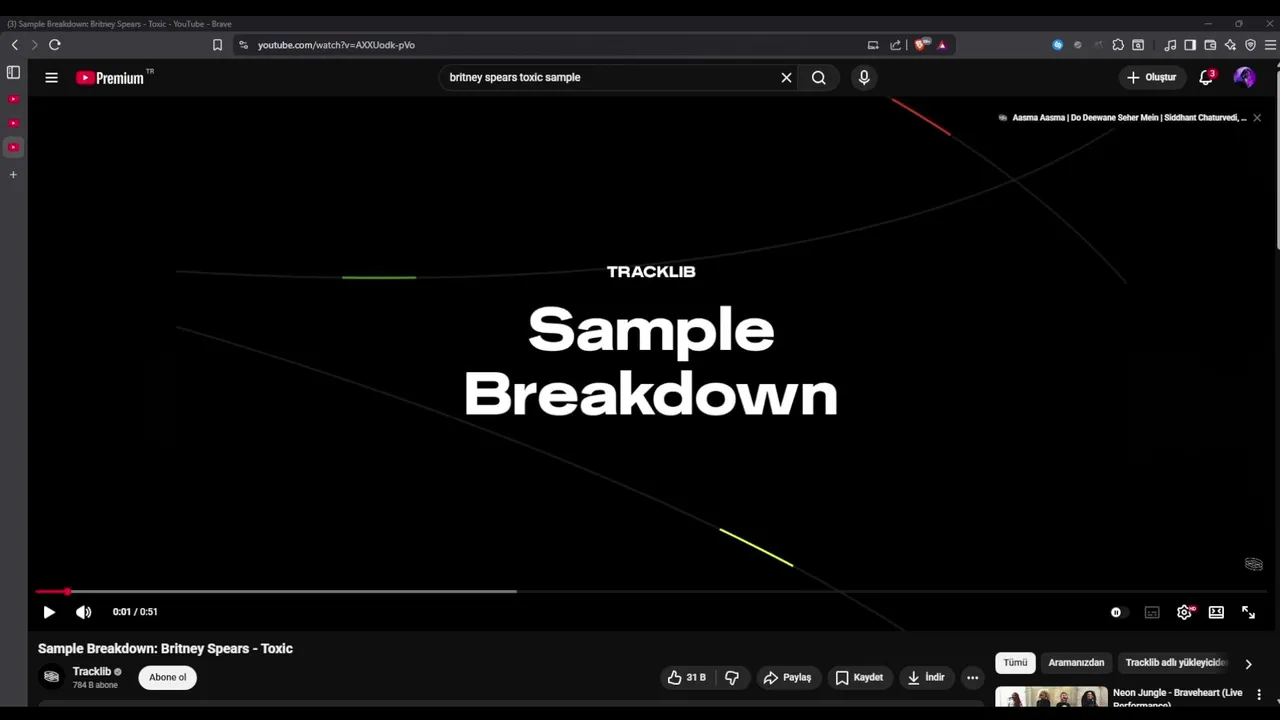
Task: Open the YouTube hamburger guide menu
Action: point(51,77)
